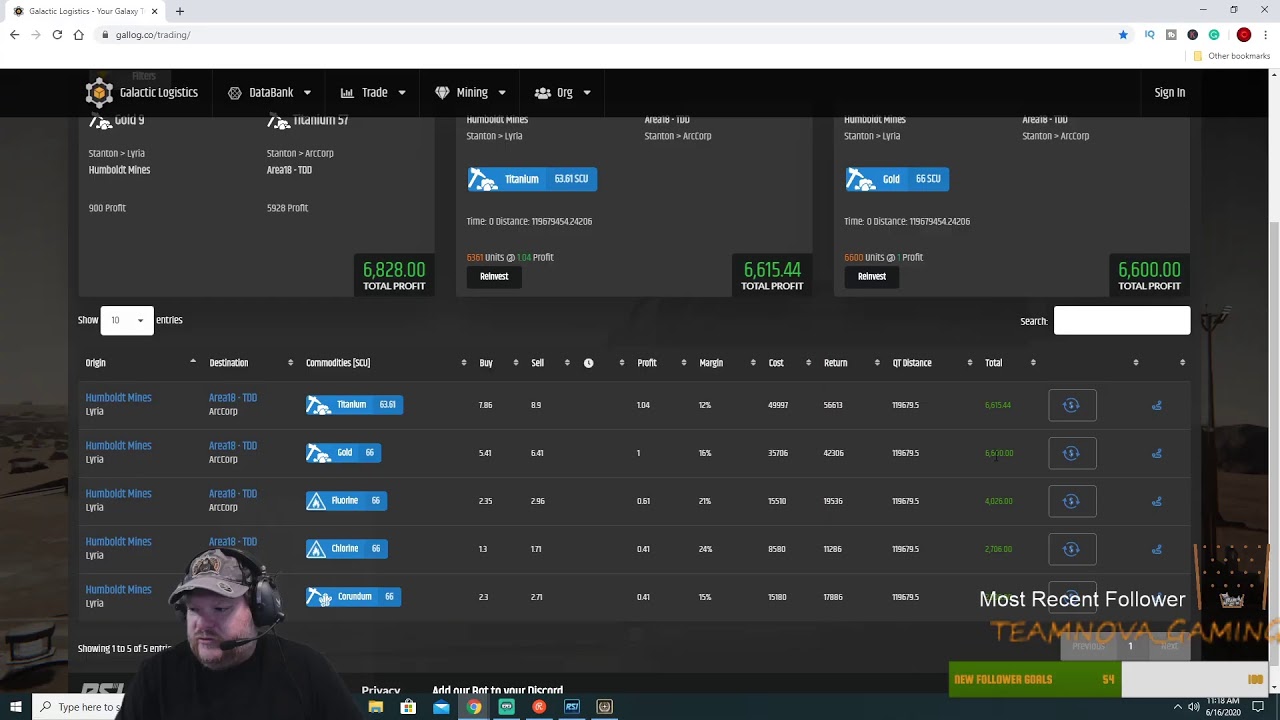Share the Chlorine trade route
The height and width of the screenshot is (720, 1280).
click(x=1157, y=549)
